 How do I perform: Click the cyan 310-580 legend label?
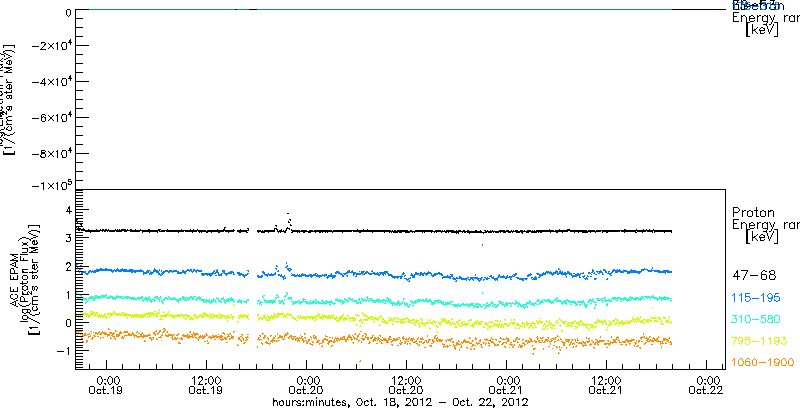click(756, 319)
